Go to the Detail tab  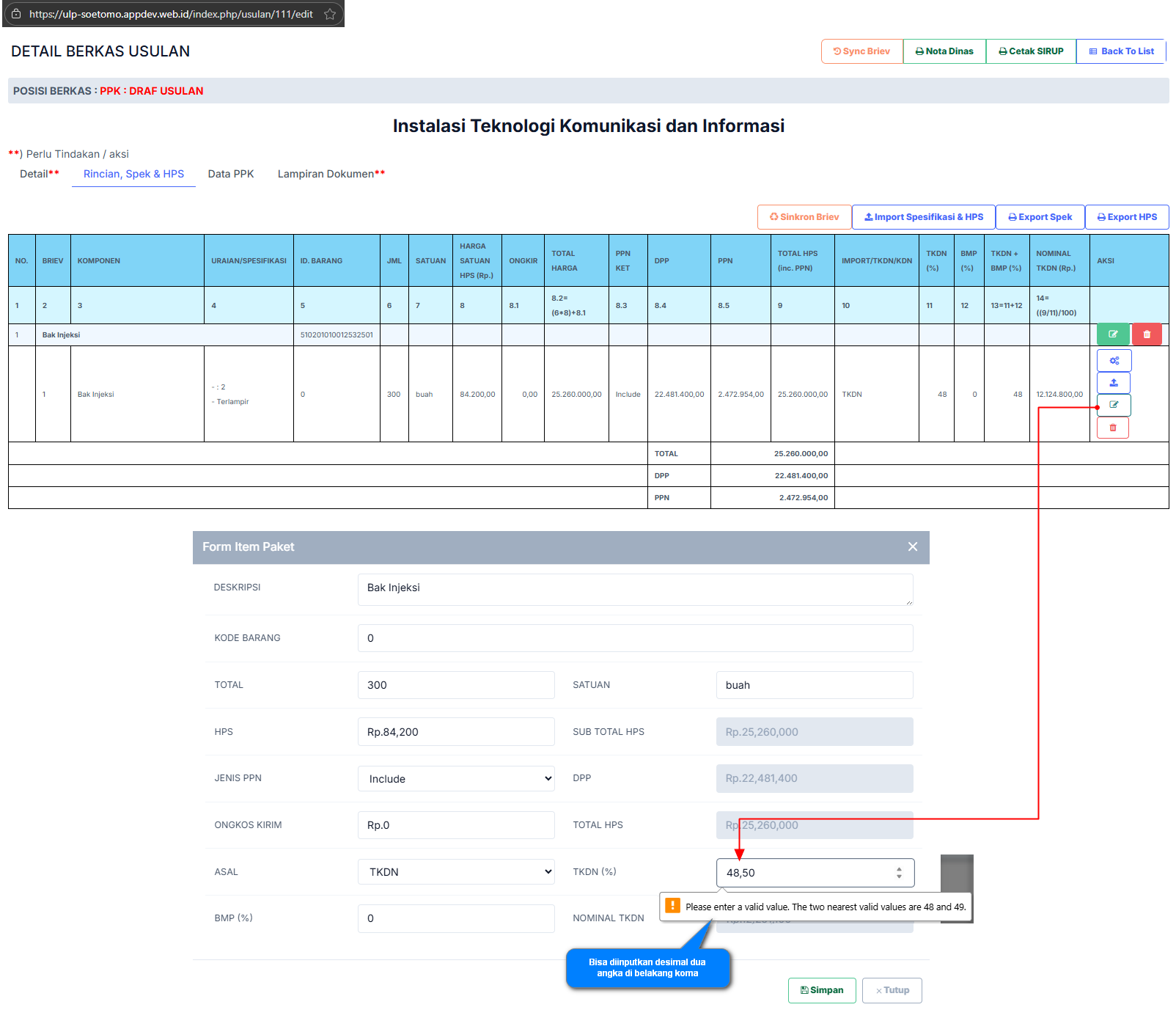click(x=39, y=174)
